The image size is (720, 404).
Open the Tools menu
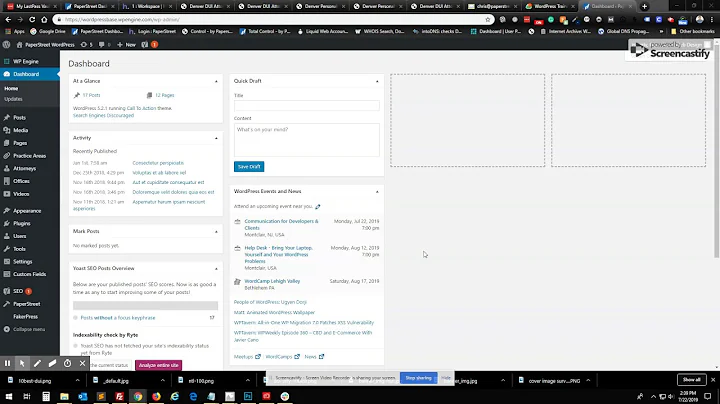coord(19,249)
